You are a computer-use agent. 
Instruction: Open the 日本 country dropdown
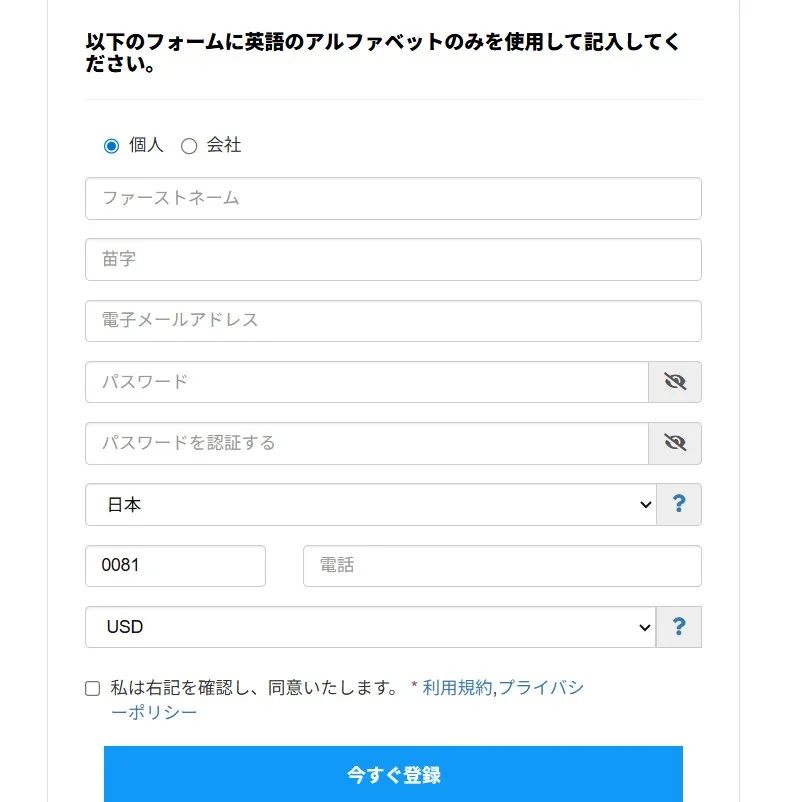point(370,504)
